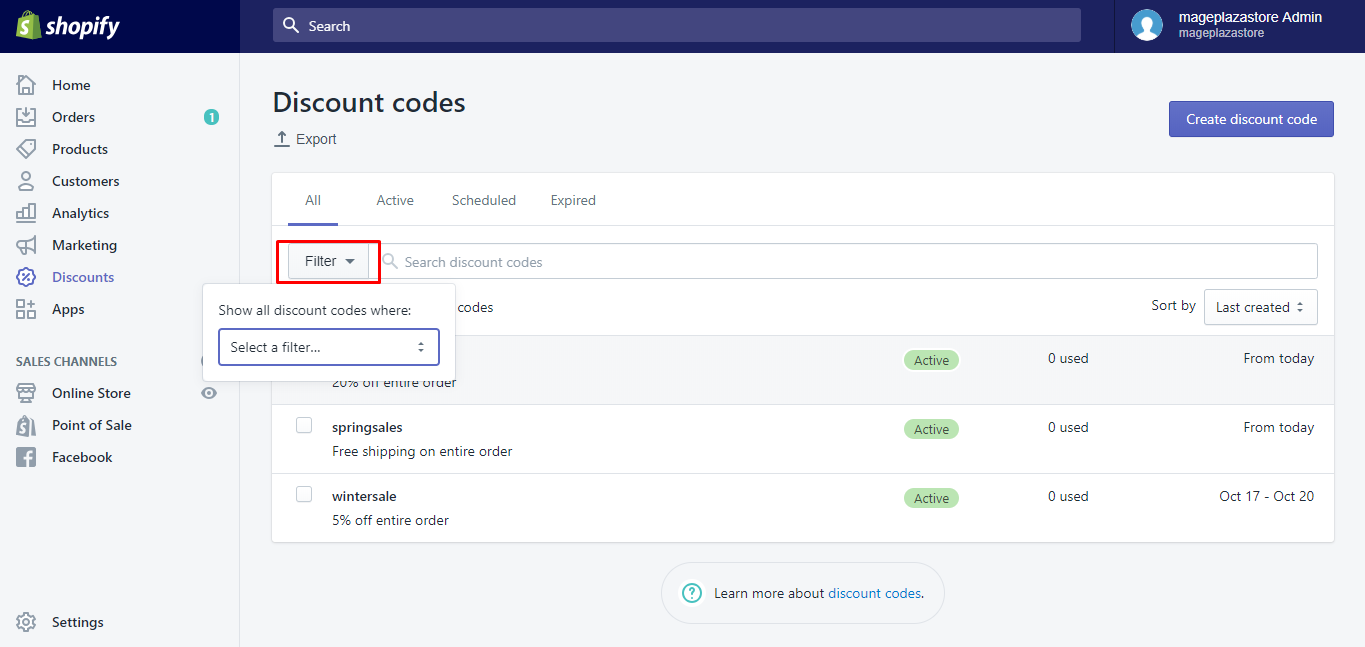Viewport: 1365px width, 647px height.
Task: Open the Analytics bar chart icon
Action: click(x=26, y=213)
